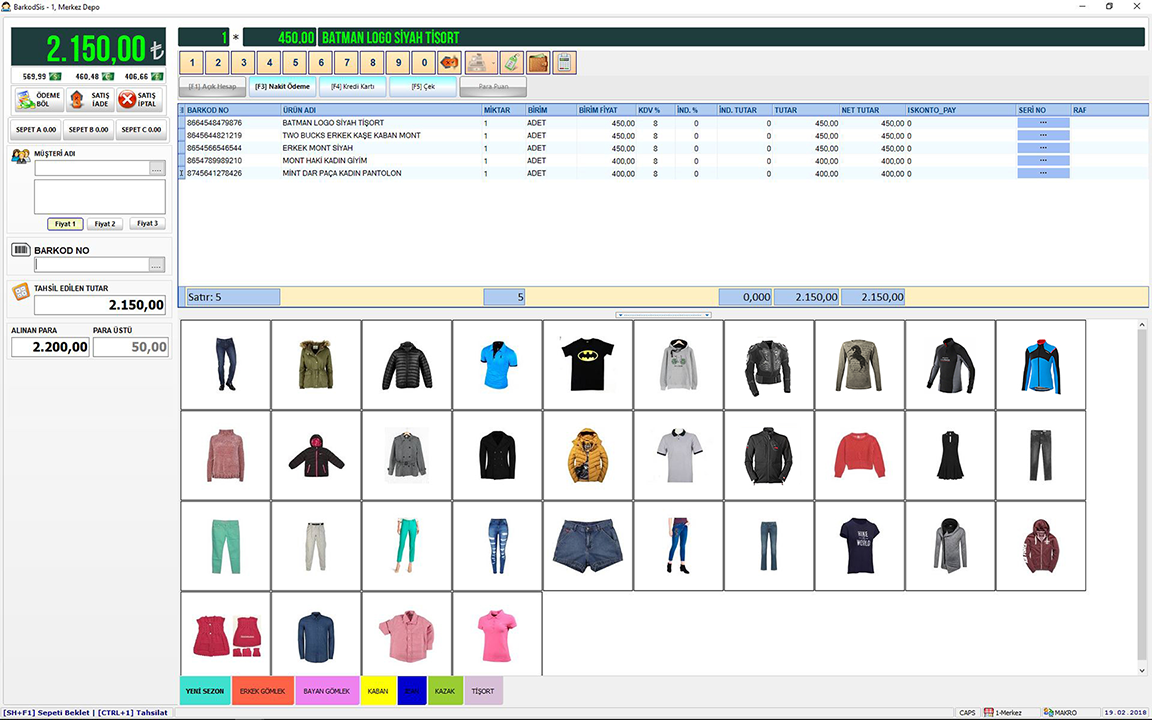The height and width of the screenshot is (720, 1152).
Task: Select red sweater product thumbnail
Action: coord(860,456)
